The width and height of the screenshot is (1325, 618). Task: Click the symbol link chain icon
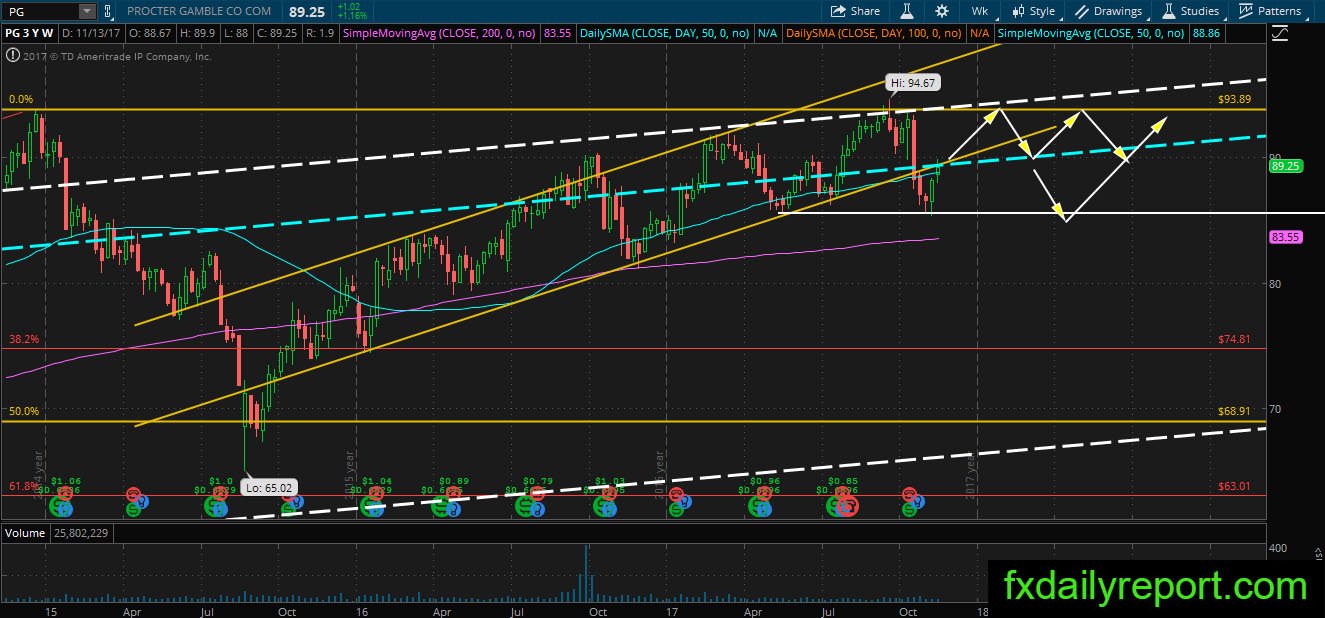click(x=109, y=11)
